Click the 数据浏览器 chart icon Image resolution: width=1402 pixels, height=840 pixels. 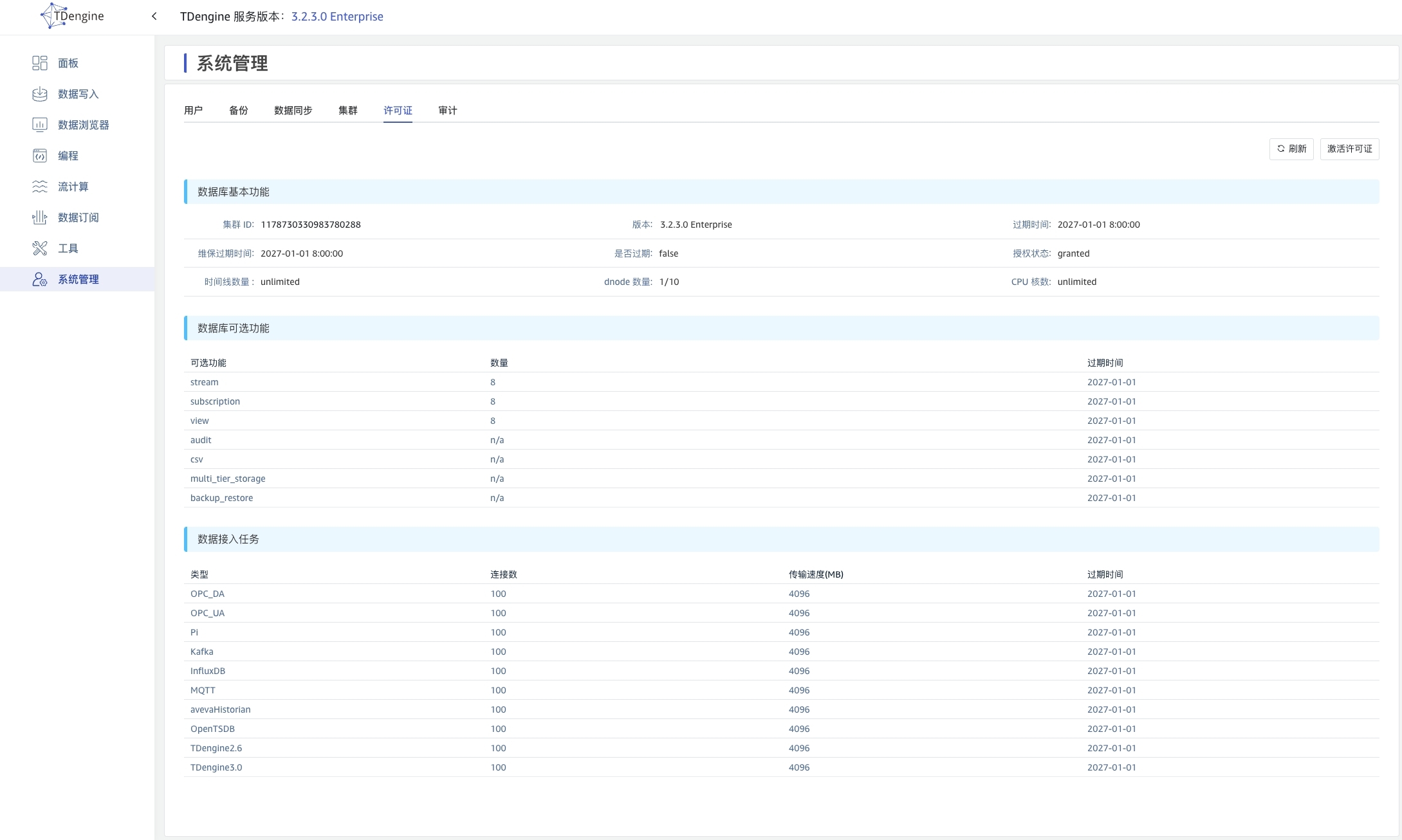click(x=39, y=125)
